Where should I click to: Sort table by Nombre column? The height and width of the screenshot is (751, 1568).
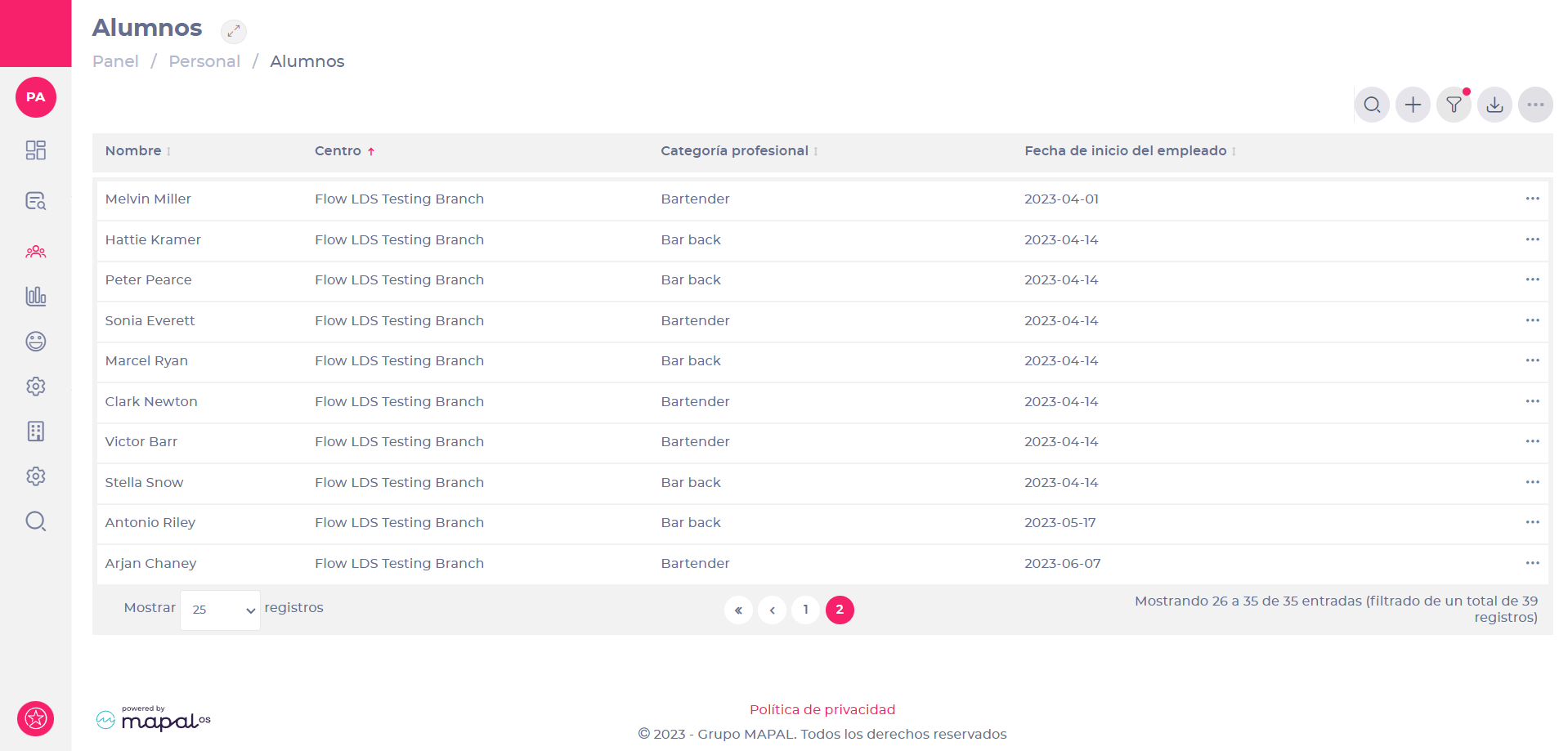point(137,151)
